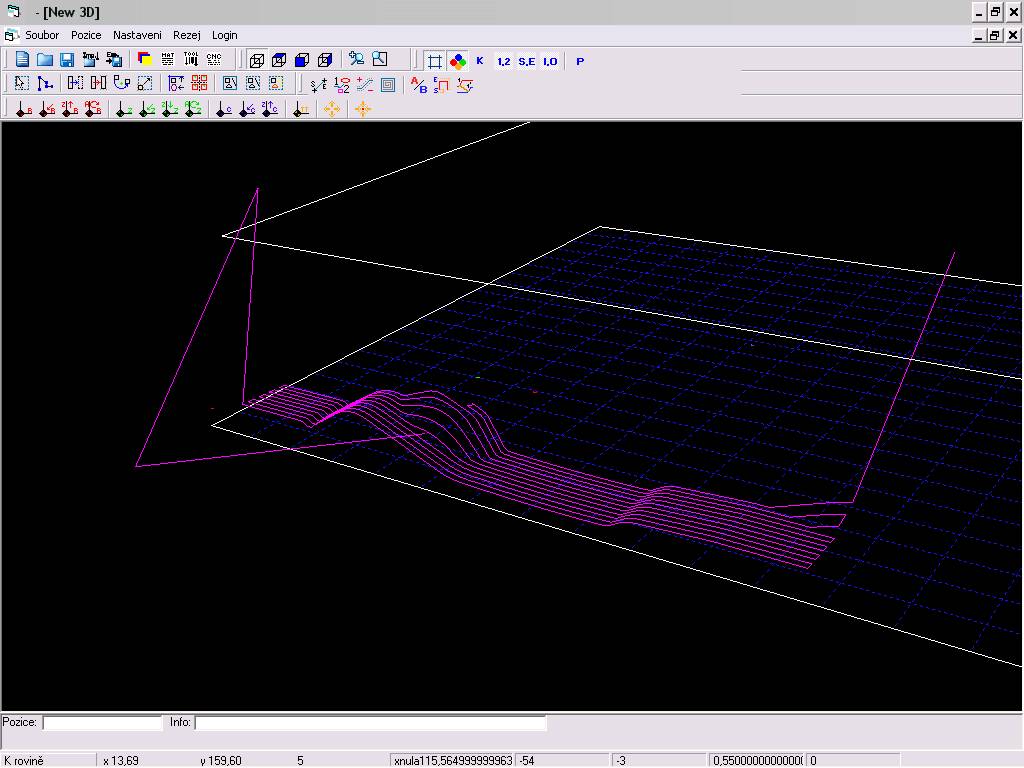Image resolution: width=1024 pixels, height=768 pixels.
Task: Click the P toolbar button
Action: coord(580,61)
